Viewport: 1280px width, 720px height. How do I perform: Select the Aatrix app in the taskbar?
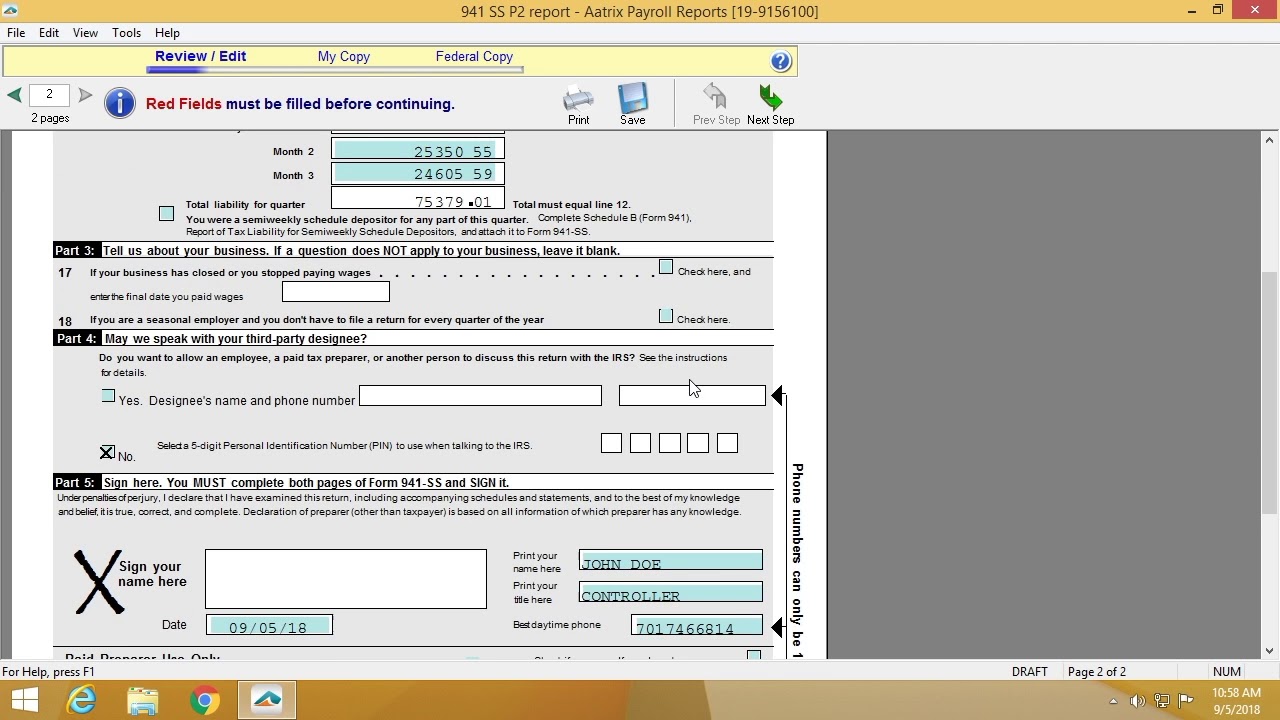pyautogui.click(x=267, y=700)
